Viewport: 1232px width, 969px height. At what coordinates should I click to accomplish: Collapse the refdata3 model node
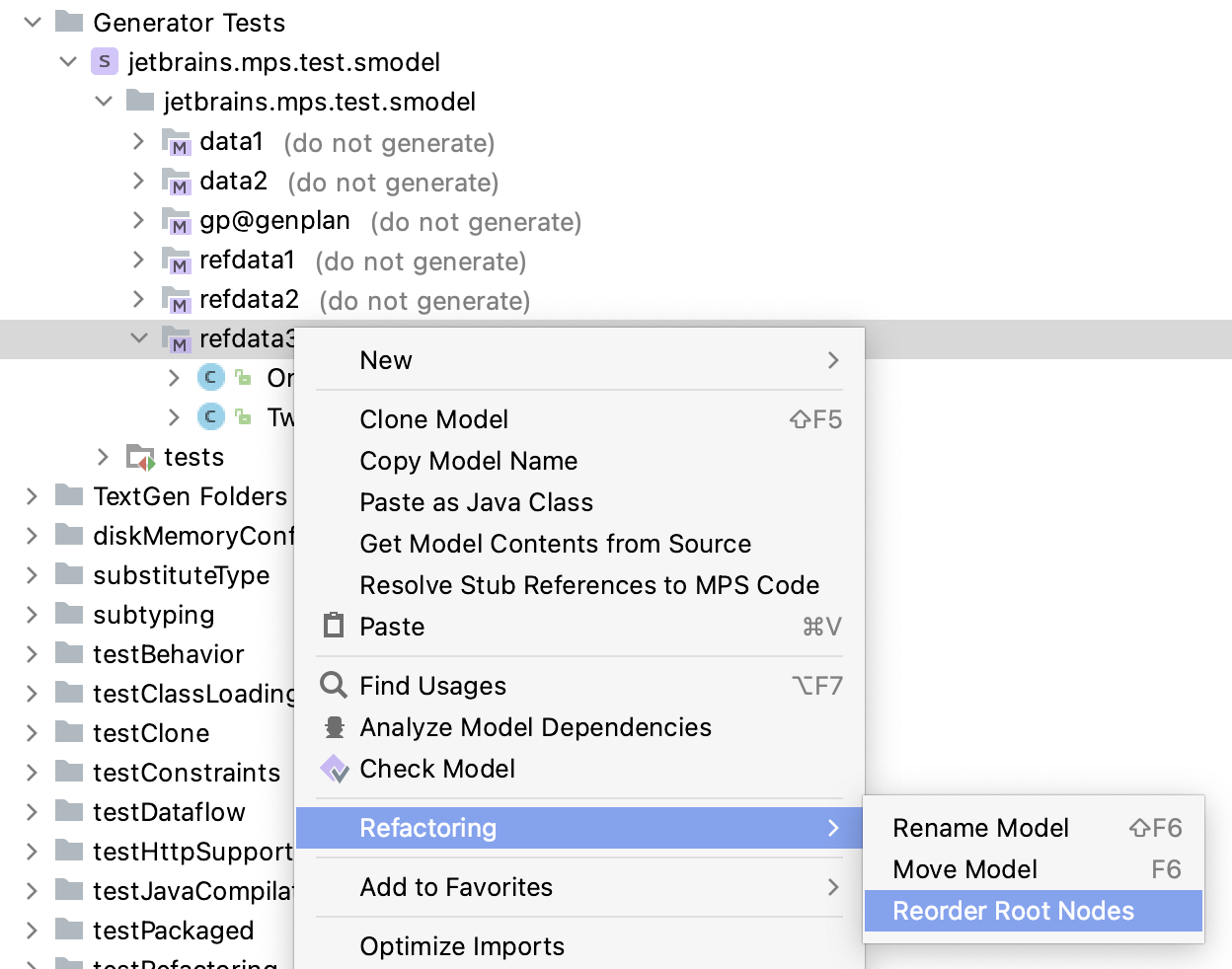[138, 337]
